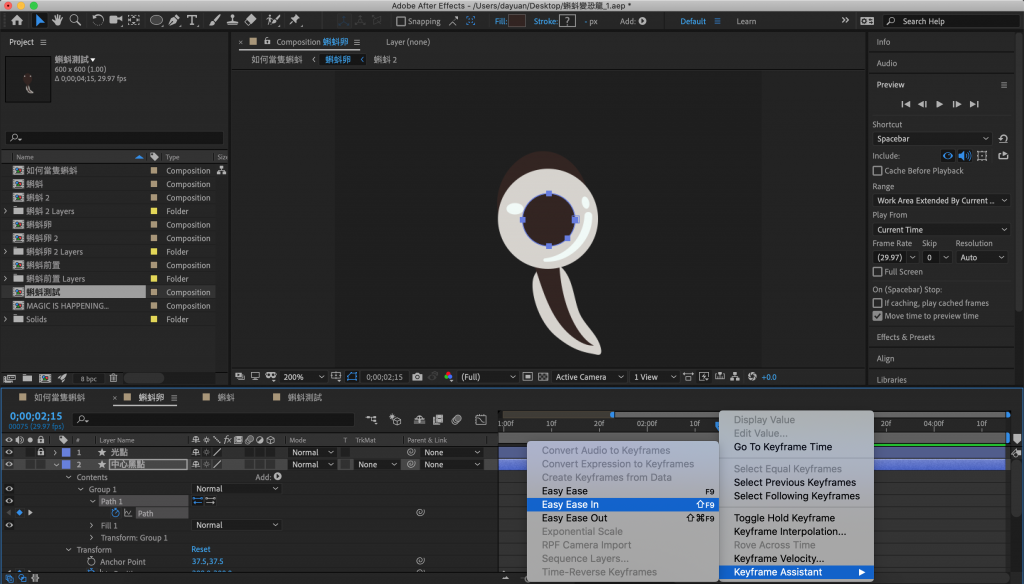Hide the 光點 layer with its eye icon

pos(9,452)
